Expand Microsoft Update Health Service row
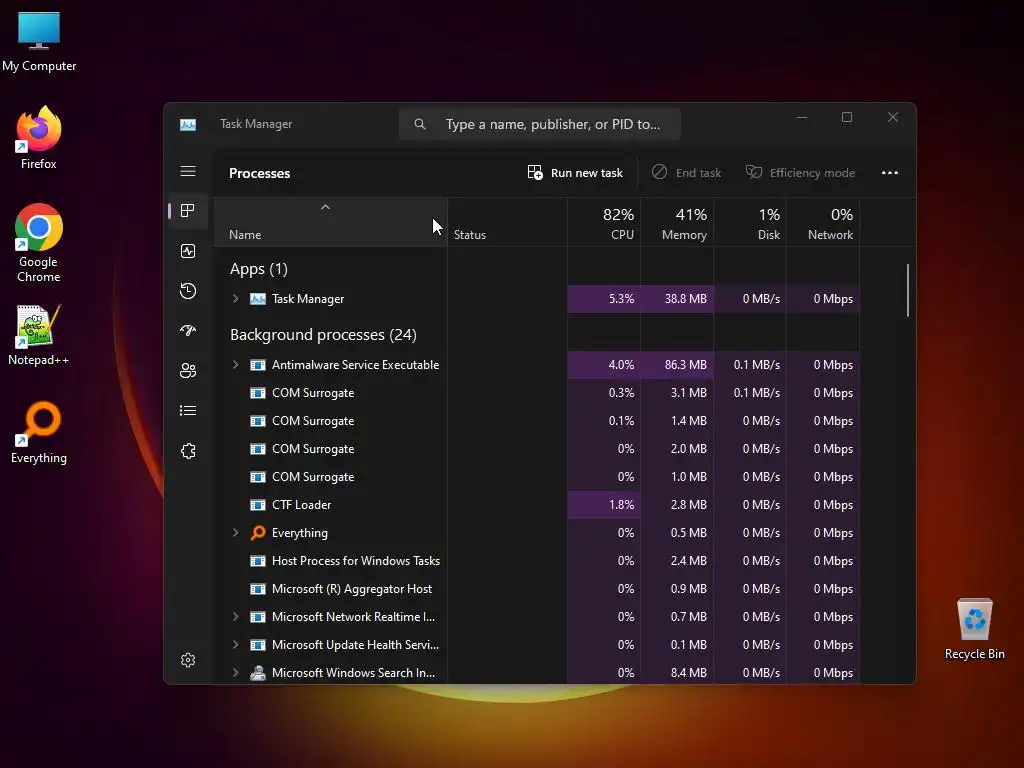Image resolution: width=1024 pixels, height=768 pixels. click(236, 645)
